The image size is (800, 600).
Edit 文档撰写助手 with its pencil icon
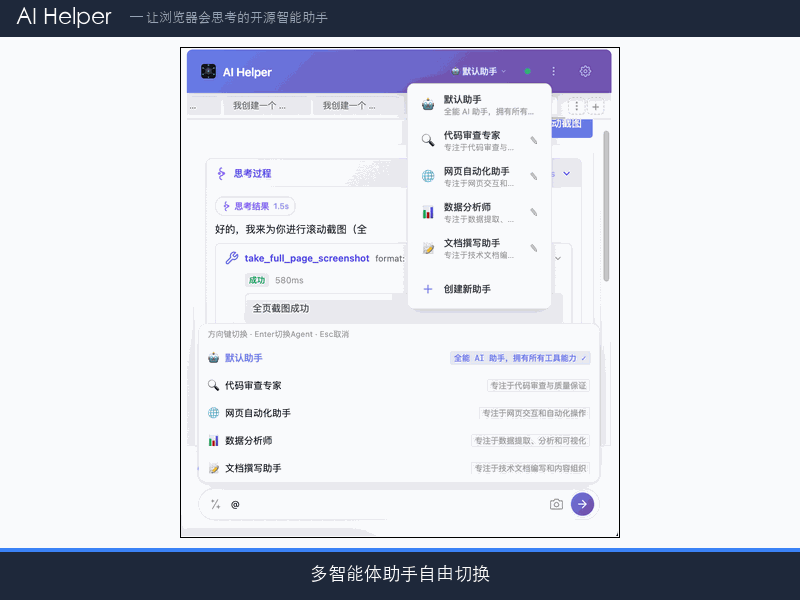(534, 248)
